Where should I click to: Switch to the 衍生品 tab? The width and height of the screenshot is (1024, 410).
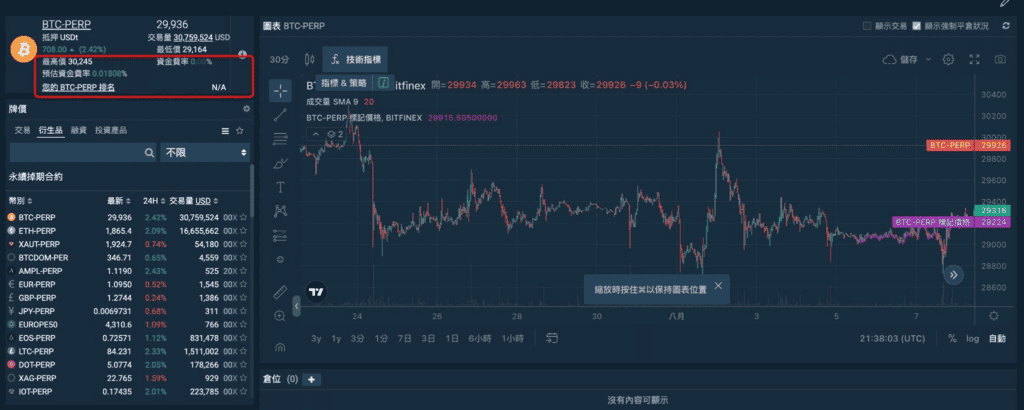(51, 131)
